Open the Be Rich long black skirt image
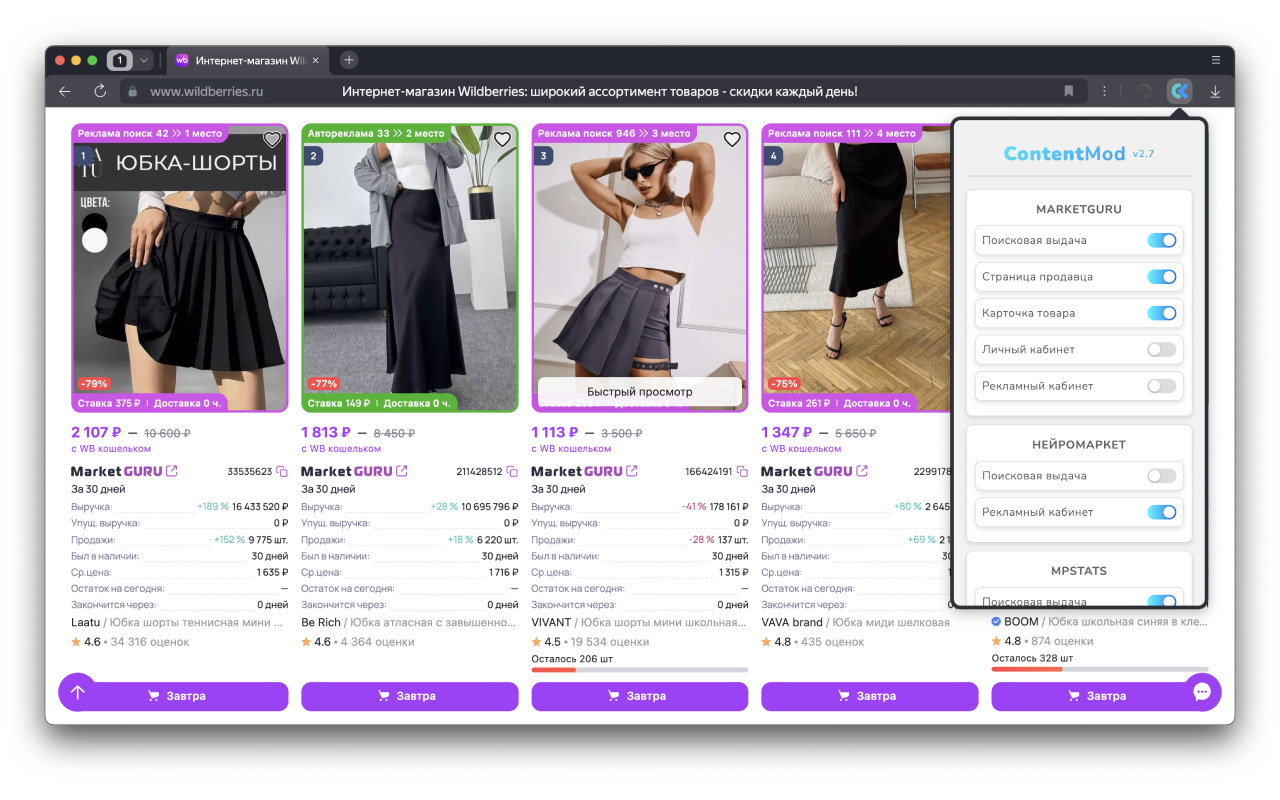 pyautogui.click(x=410, y=268)
